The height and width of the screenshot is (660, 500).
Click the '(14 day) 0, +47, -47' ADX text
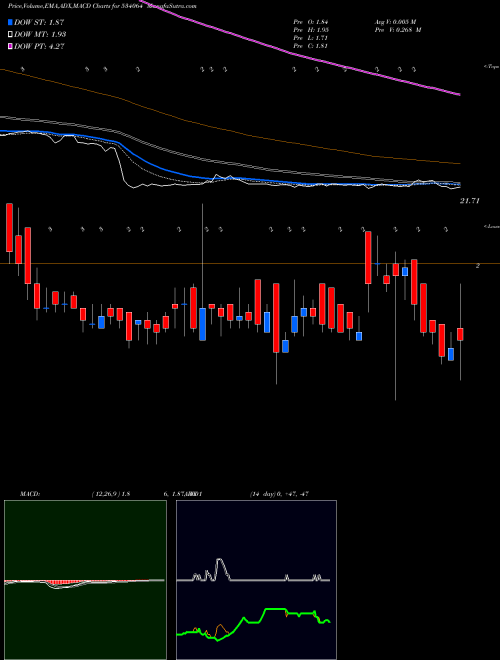pos(279,494)
